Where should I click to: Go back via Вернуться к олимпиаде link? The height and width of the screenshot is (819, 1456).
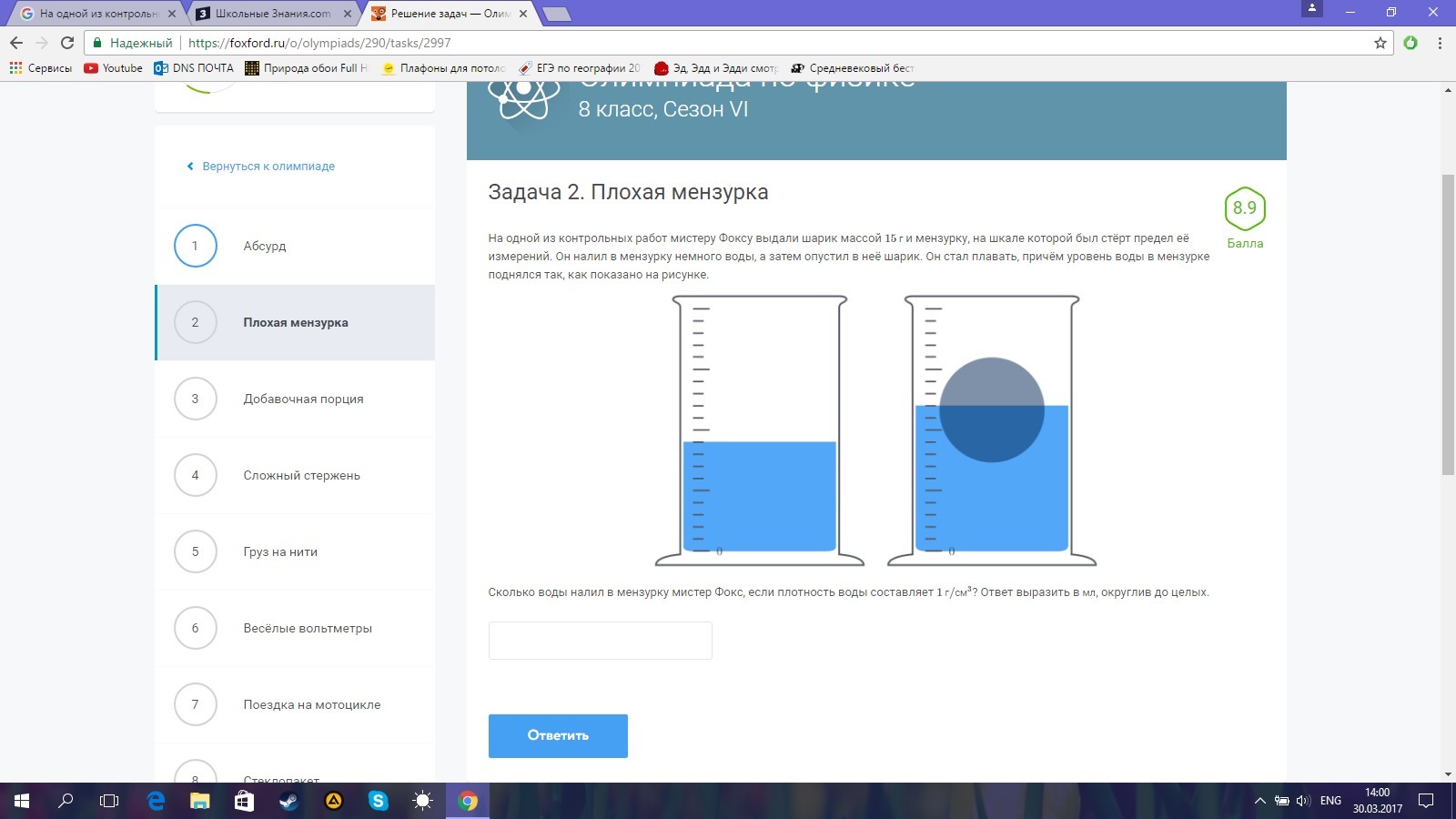261,167
